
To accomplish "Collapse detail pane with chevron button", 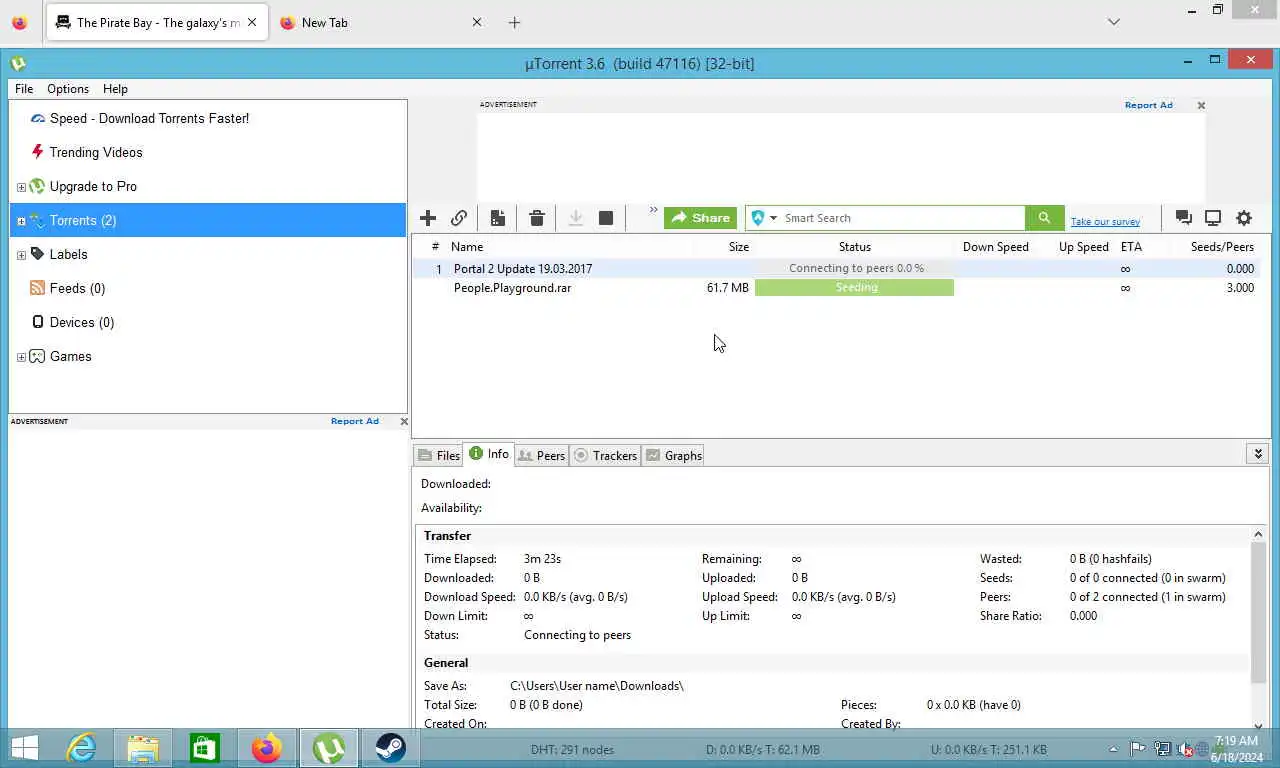I will [x=1258, y=454].
